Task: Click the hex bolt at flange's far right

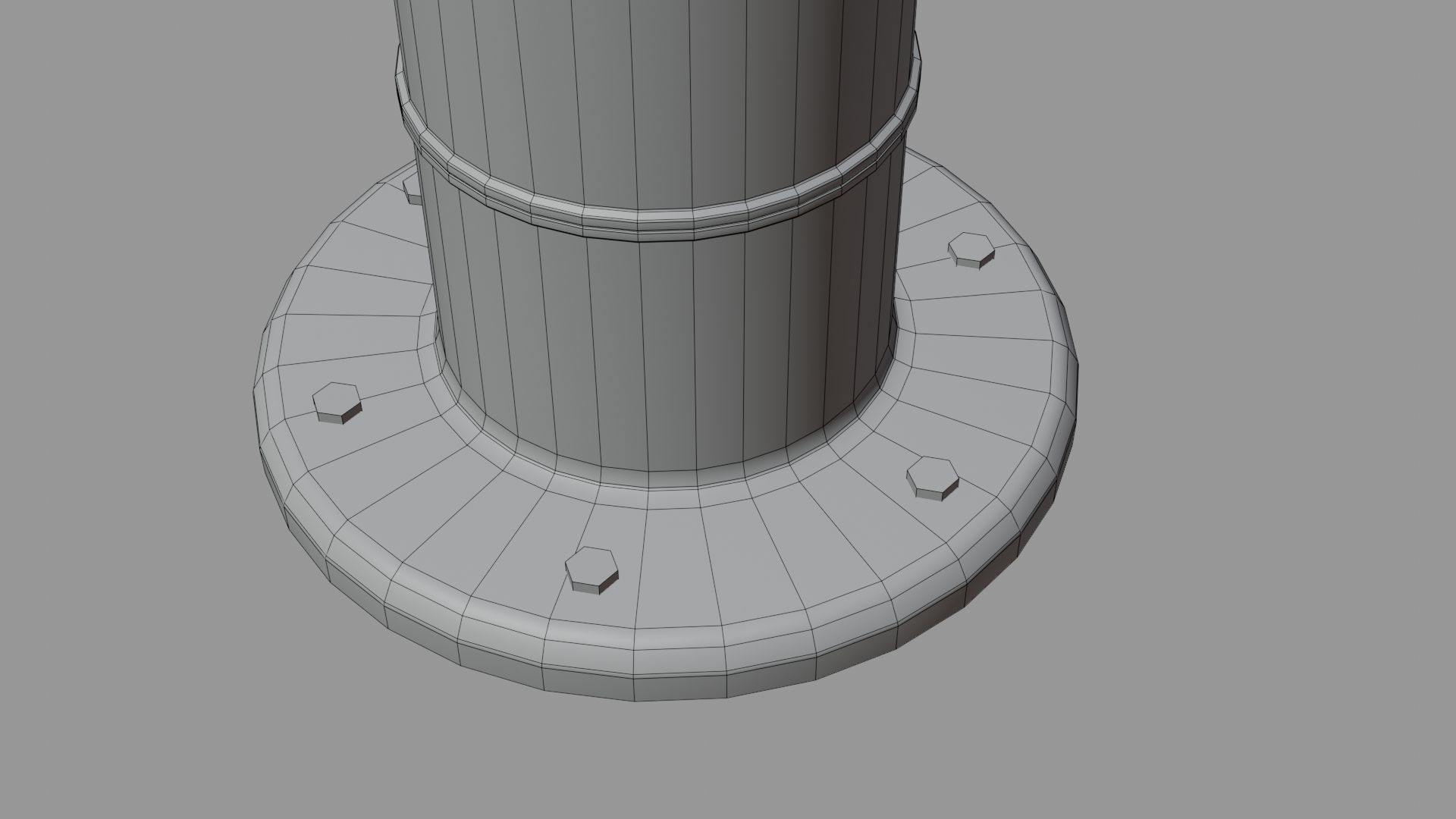Action: [971, 250]
